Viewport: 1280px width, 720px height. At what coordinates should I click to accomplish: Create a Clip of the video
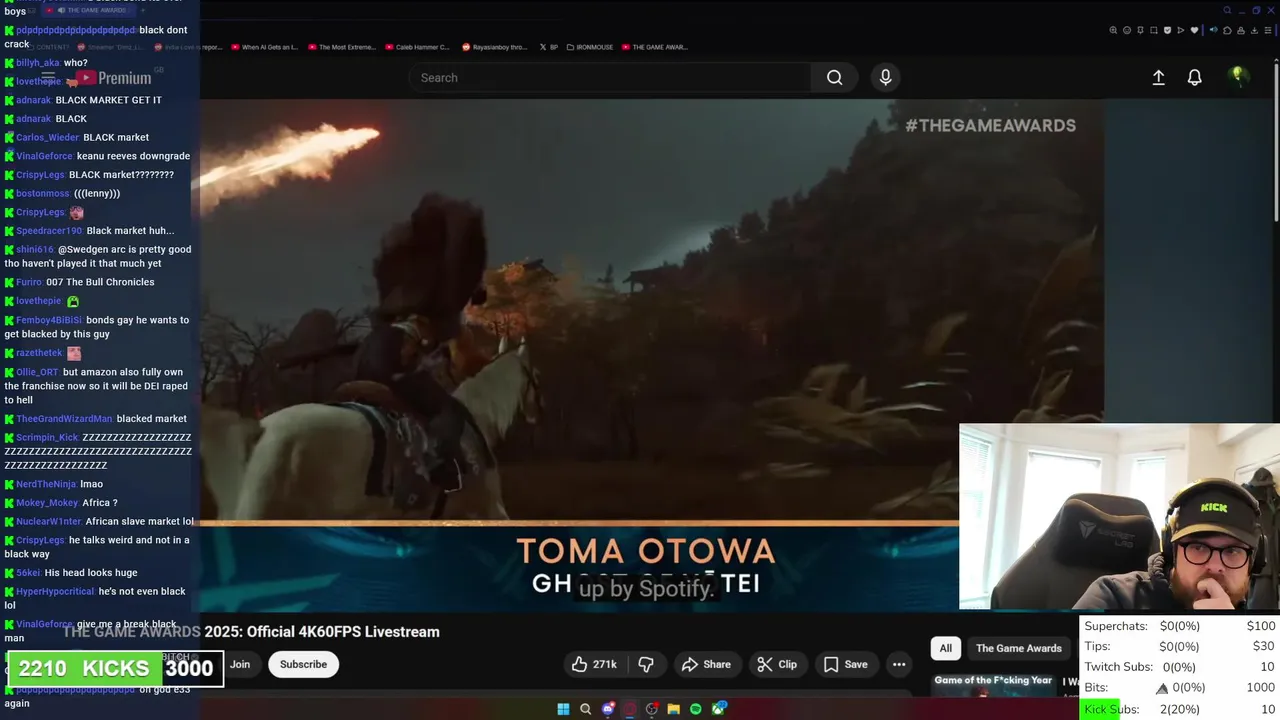coord(777,664)
